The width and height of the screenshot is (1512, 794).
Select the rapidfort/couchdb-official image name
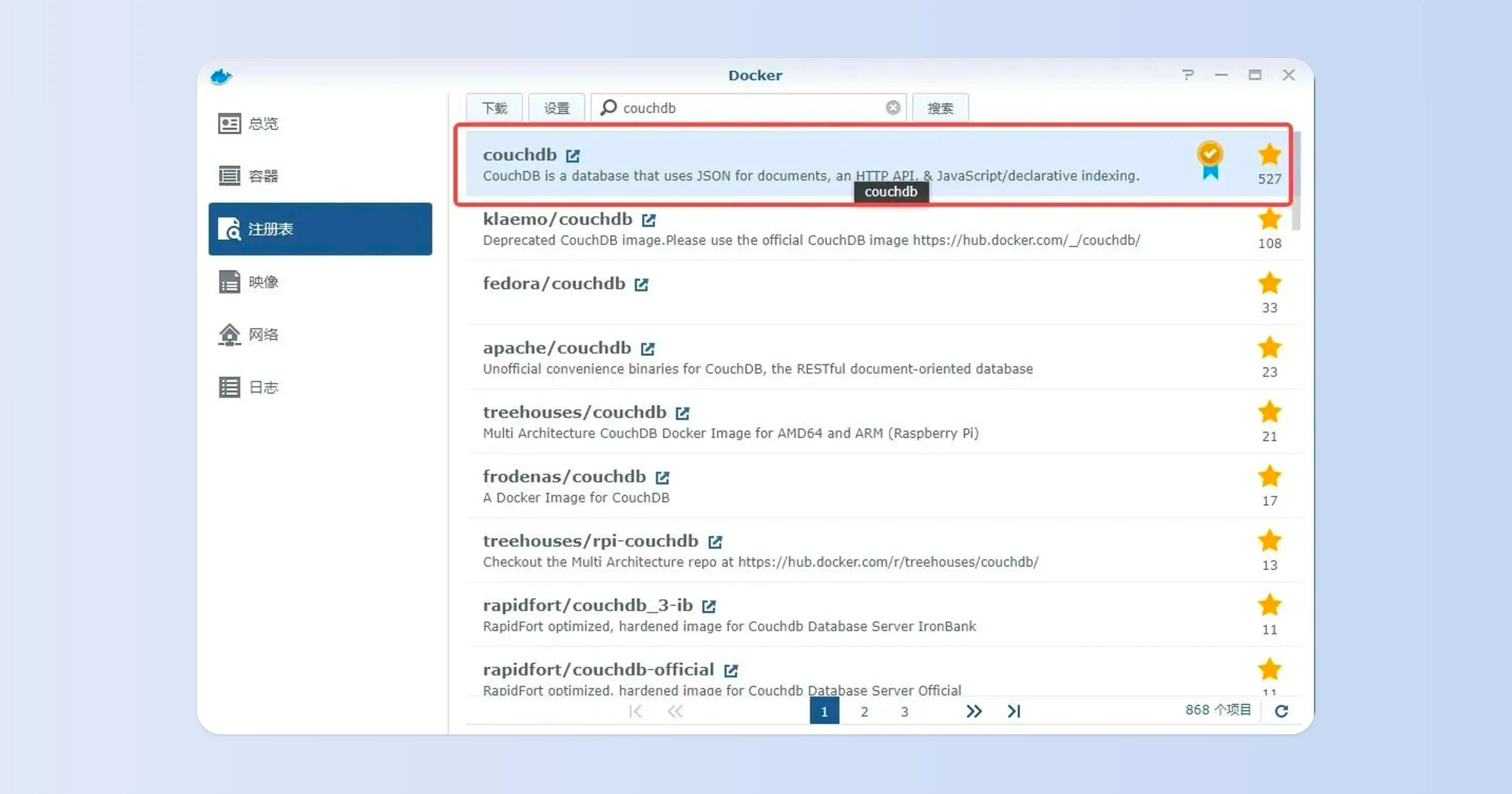(598, 670)
